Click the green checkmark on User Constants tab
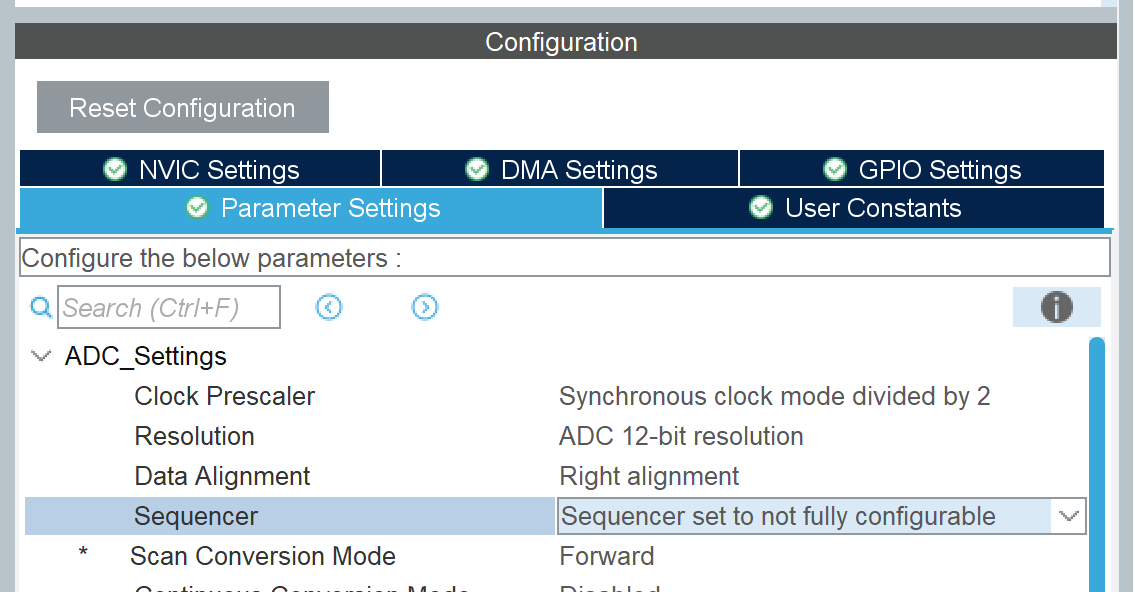Image resolution: width=1135 pixels, height=592 pixels. coord(761,208)
